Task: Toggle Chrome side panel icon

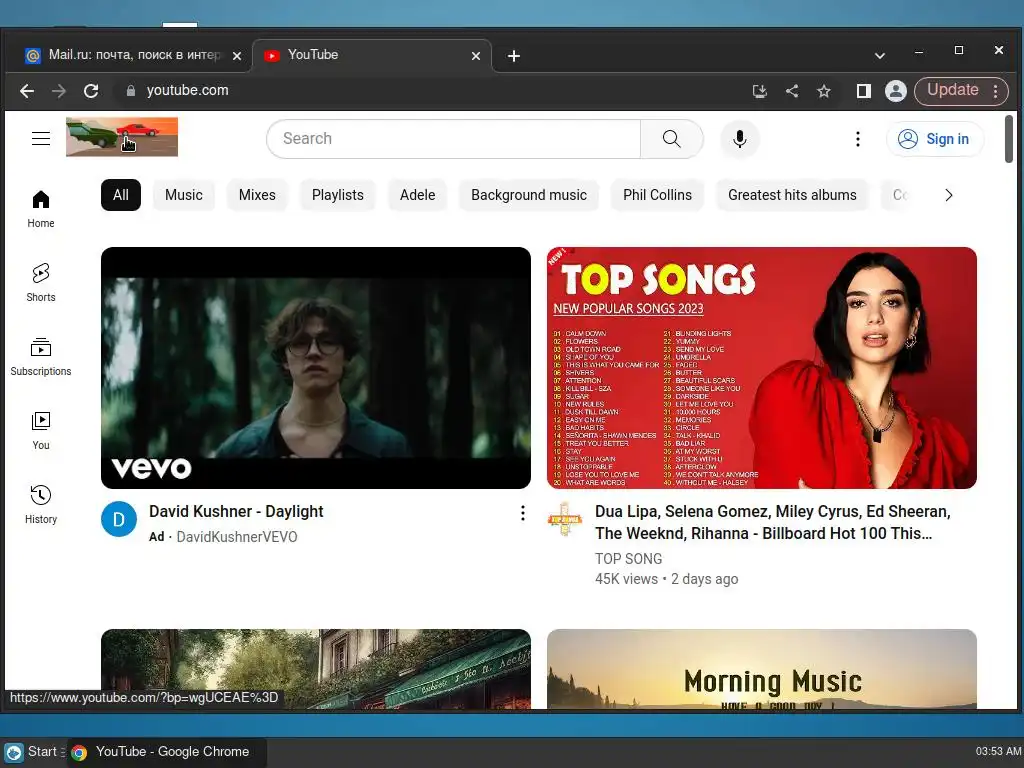Action: click(x=863, y=91)
